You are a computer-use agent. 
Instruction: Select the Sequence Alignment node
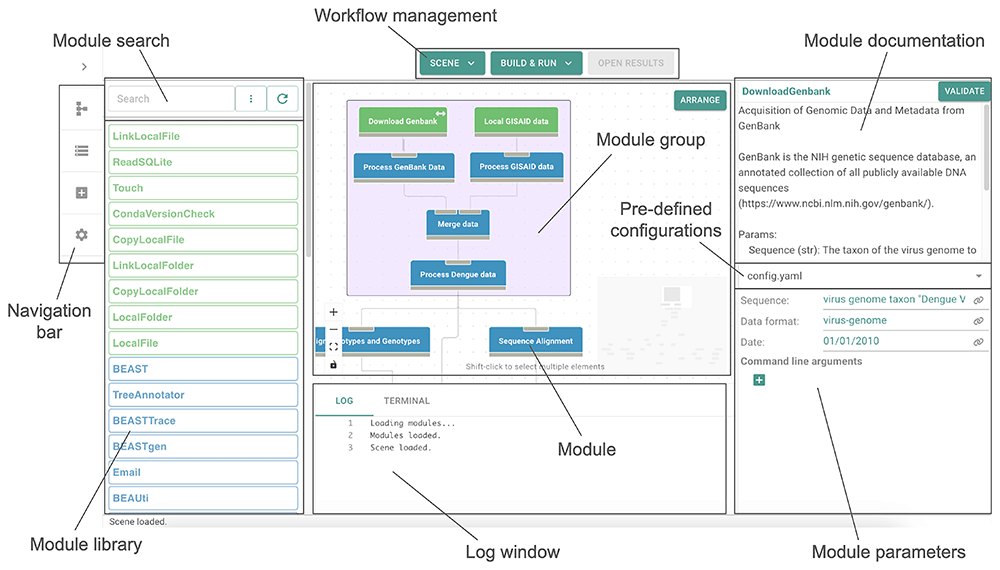(536, 341)
